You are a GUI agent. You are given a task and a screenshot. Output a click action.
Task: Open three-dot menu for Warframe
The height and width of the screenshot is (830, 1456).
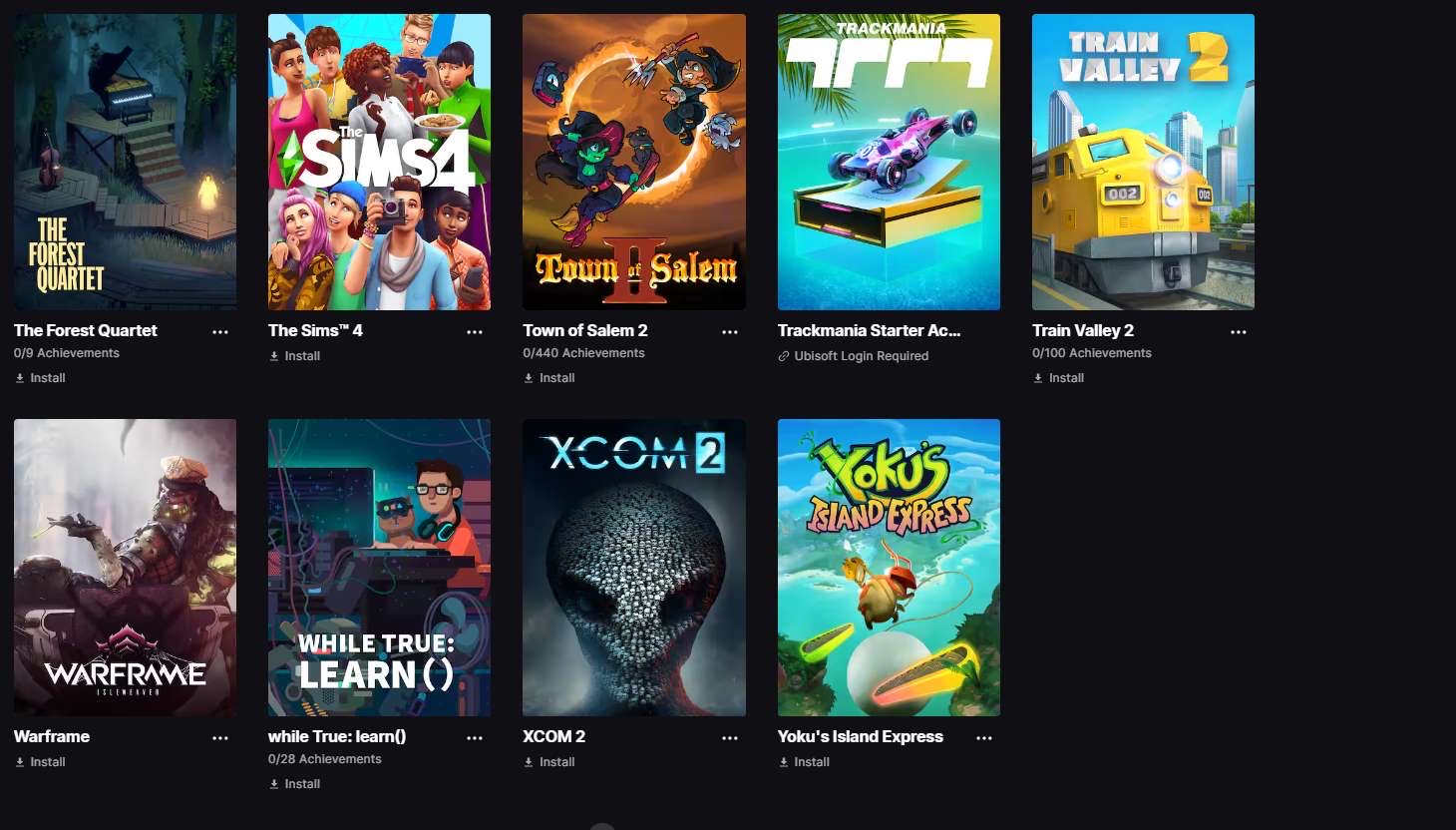coord(220,738)
